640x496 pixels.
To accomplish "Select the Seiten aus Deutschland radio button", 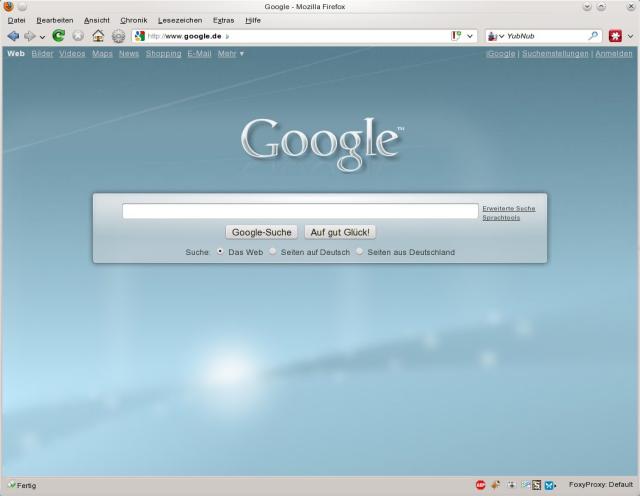I will [359, 251].
